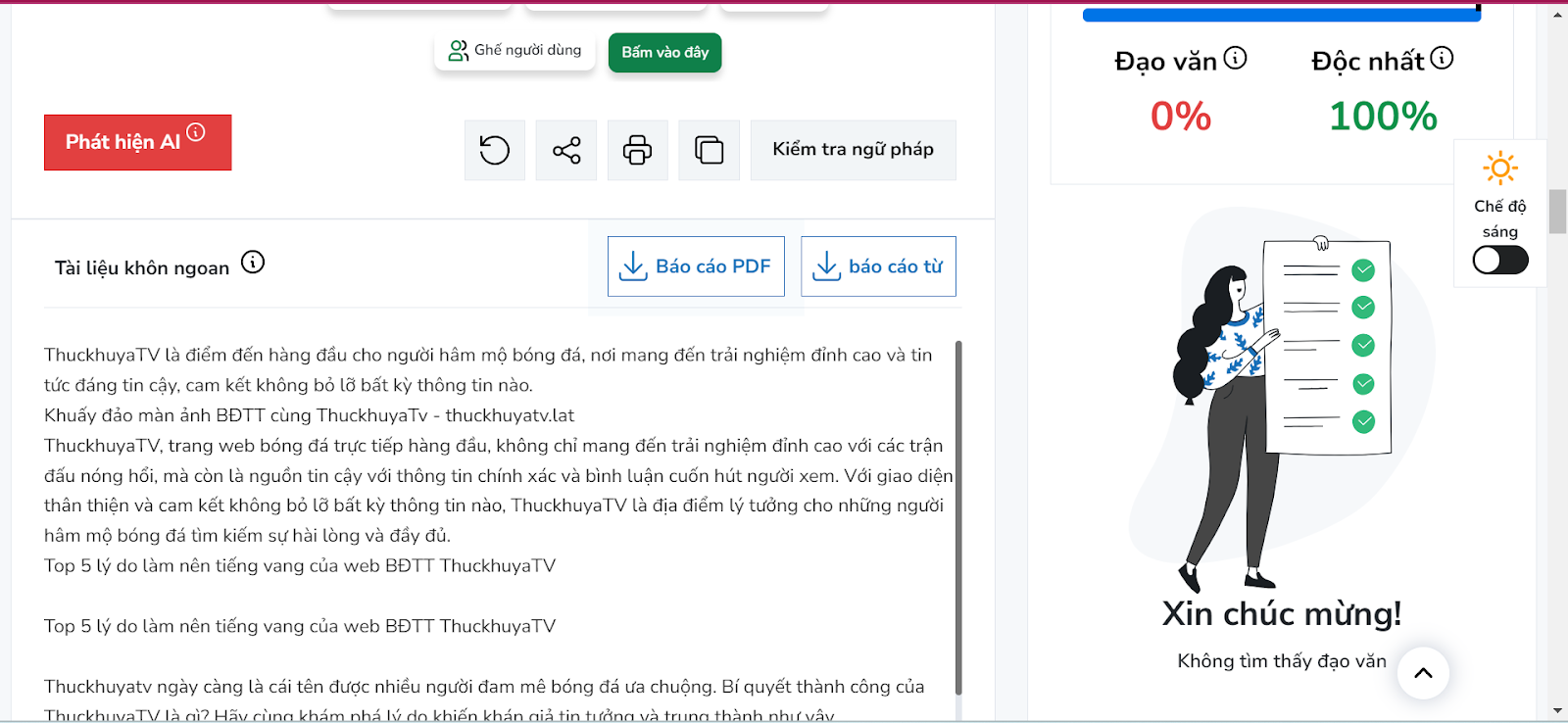Click the sun light-mode icon
Image resolution: width=1568 pixels, height=723 pixels.
click(1500, 169)
